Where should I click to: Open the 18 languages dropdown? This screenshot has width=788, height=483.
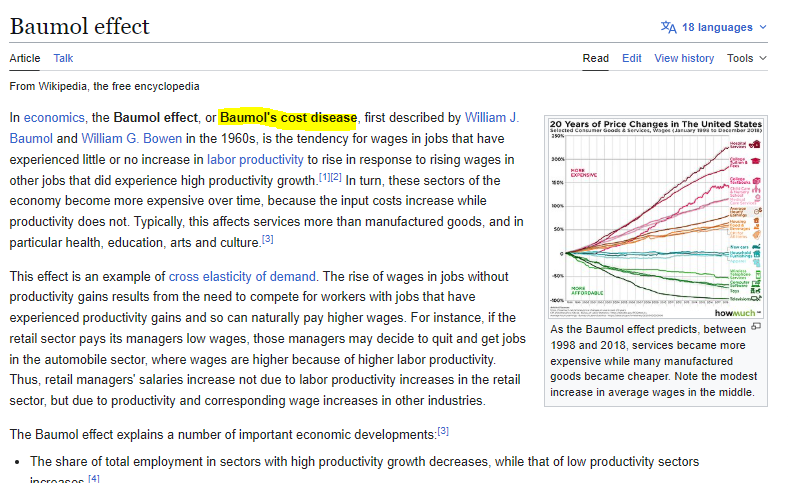714,27
